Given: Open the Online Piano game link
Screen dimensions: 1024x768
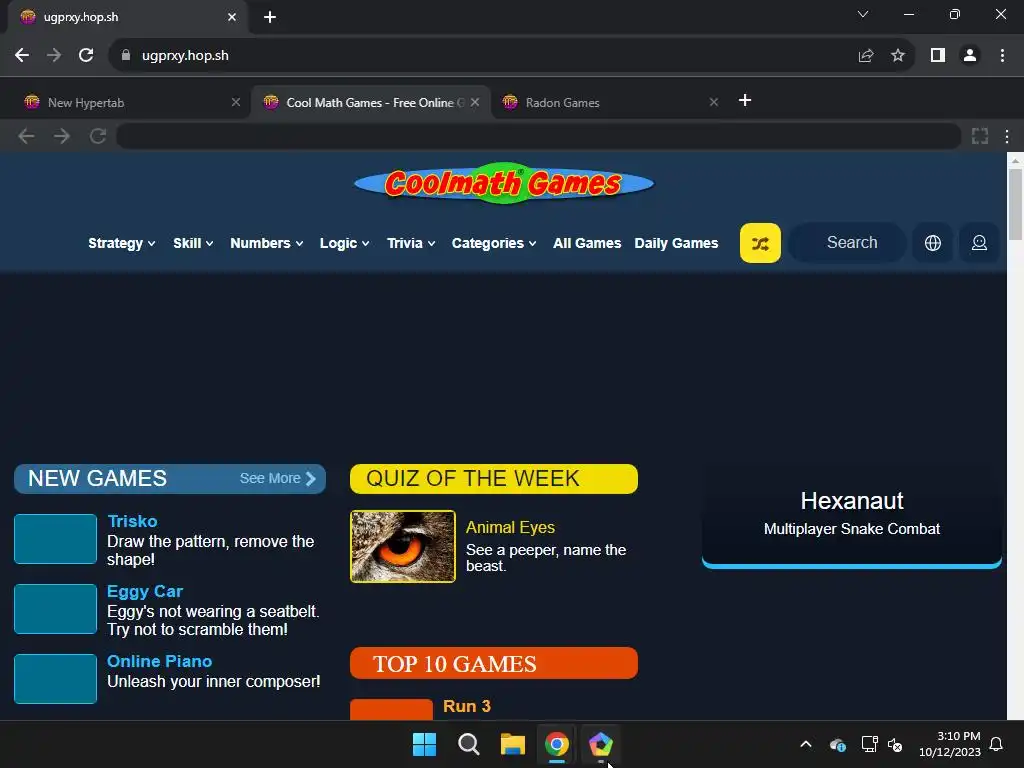Looking at the screenshot, I should pyautogui.click(x=159, y=661).
